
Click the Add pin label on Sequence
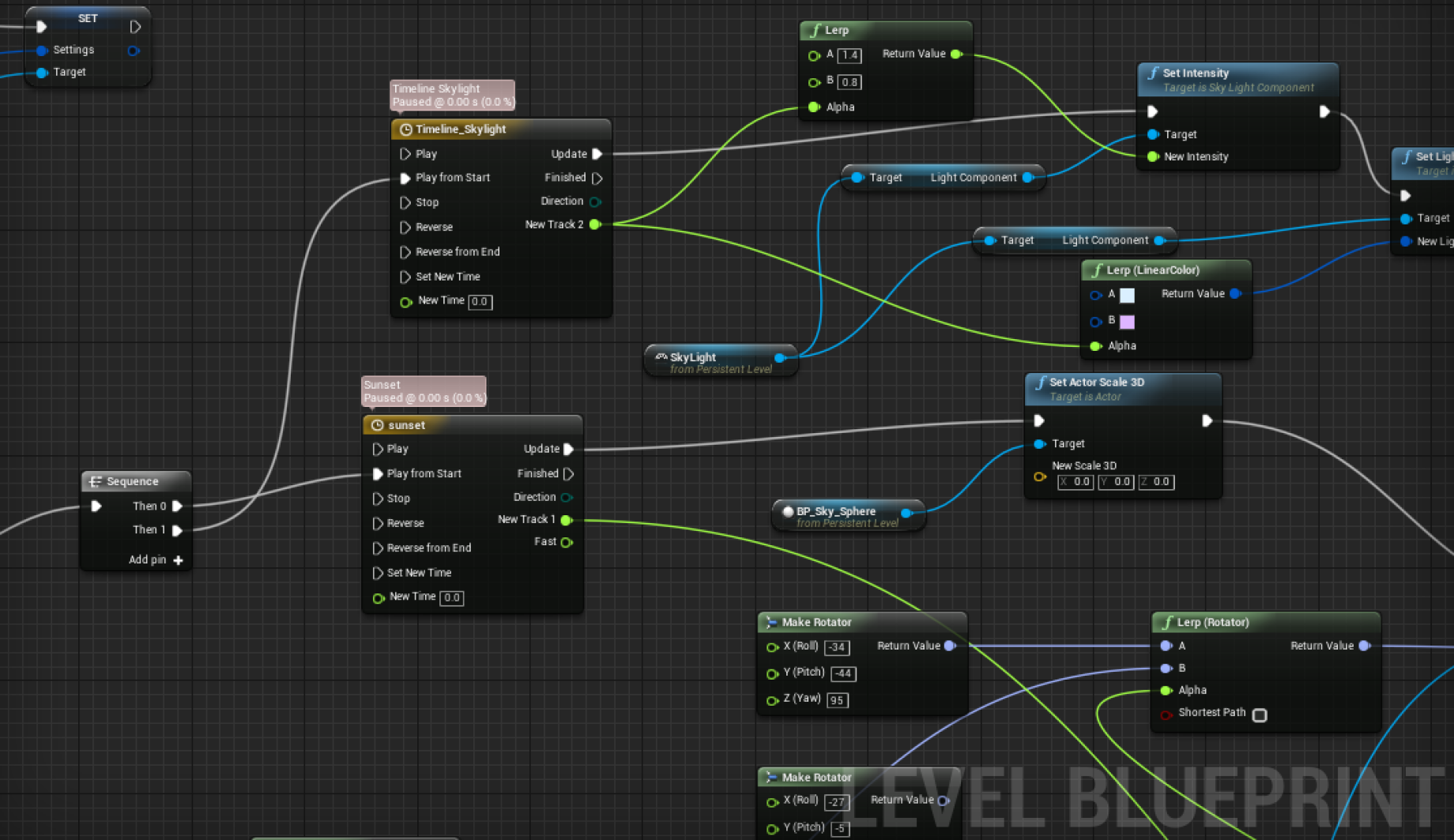[x=147, y=560]
